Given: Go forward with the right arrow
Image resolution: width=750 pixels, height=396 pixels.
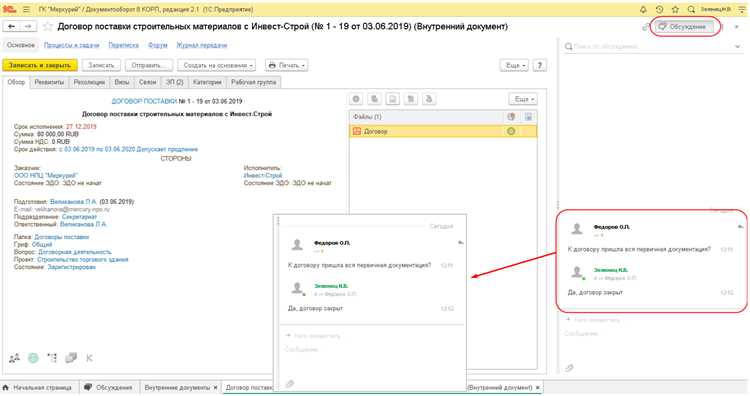Looking at the screenshot, I should 28,27.
